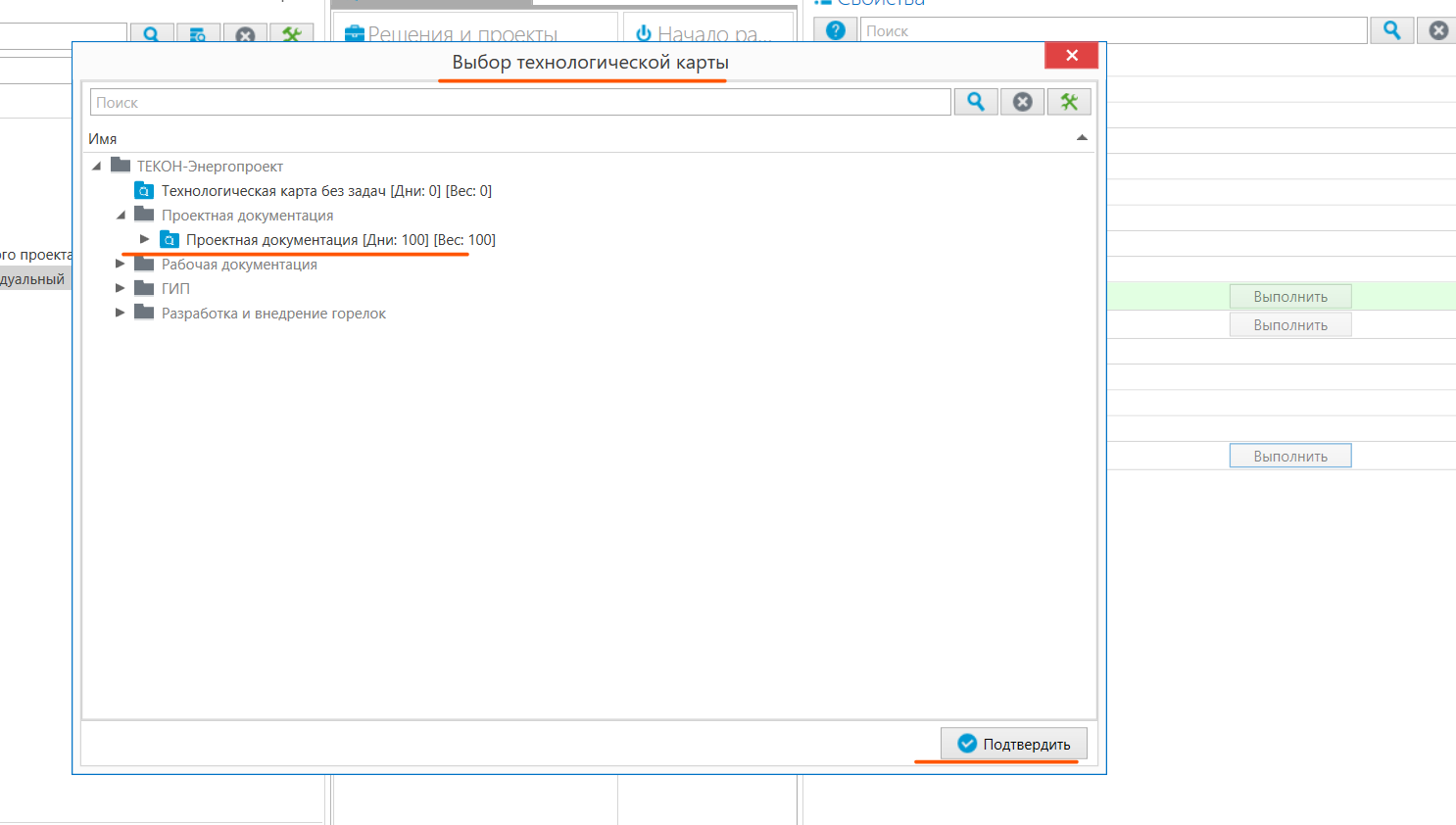
Task: Click Выполнить button in green highlighted row
Action: 1289,296
